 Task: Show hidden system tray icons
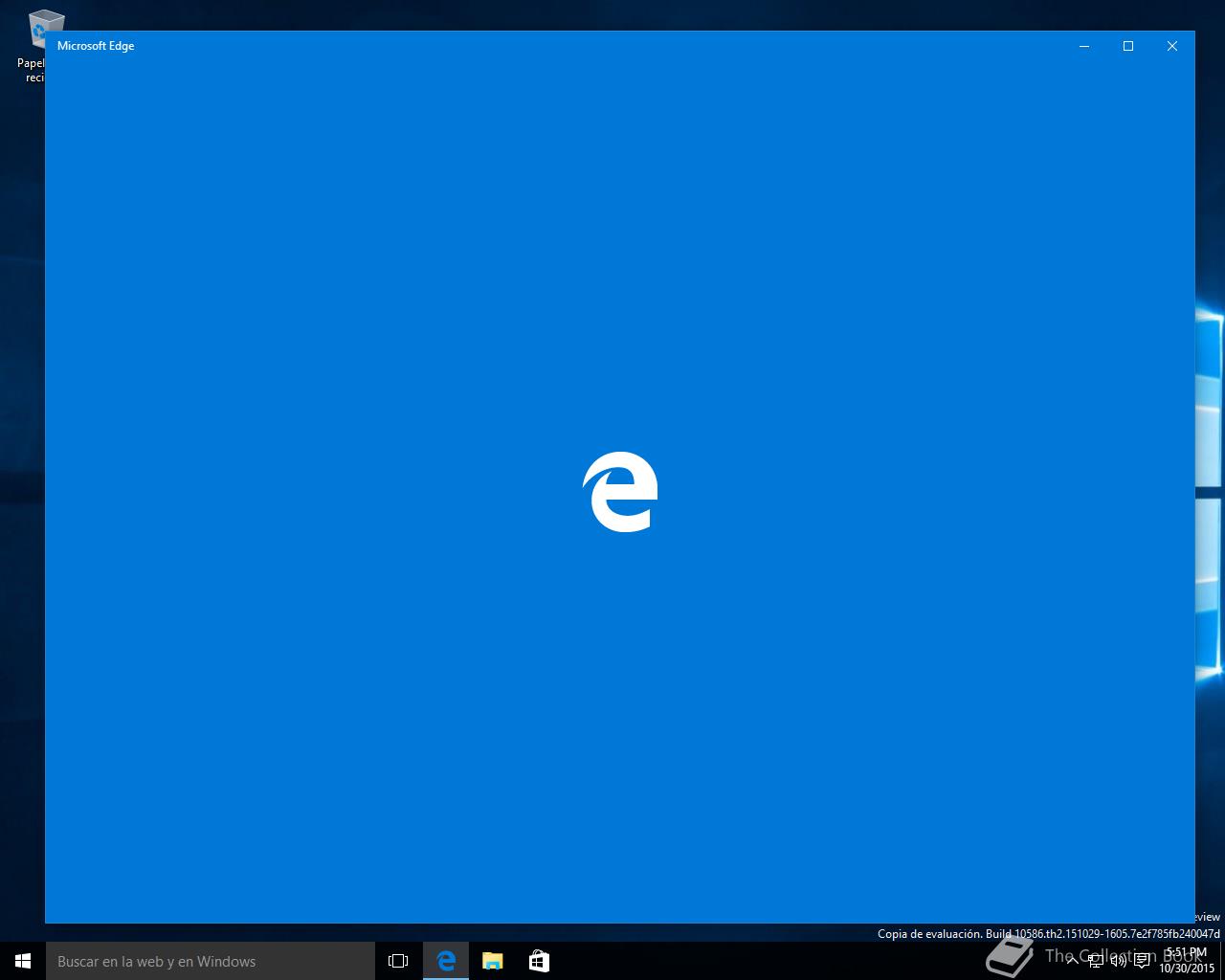tap(1074, 961)
